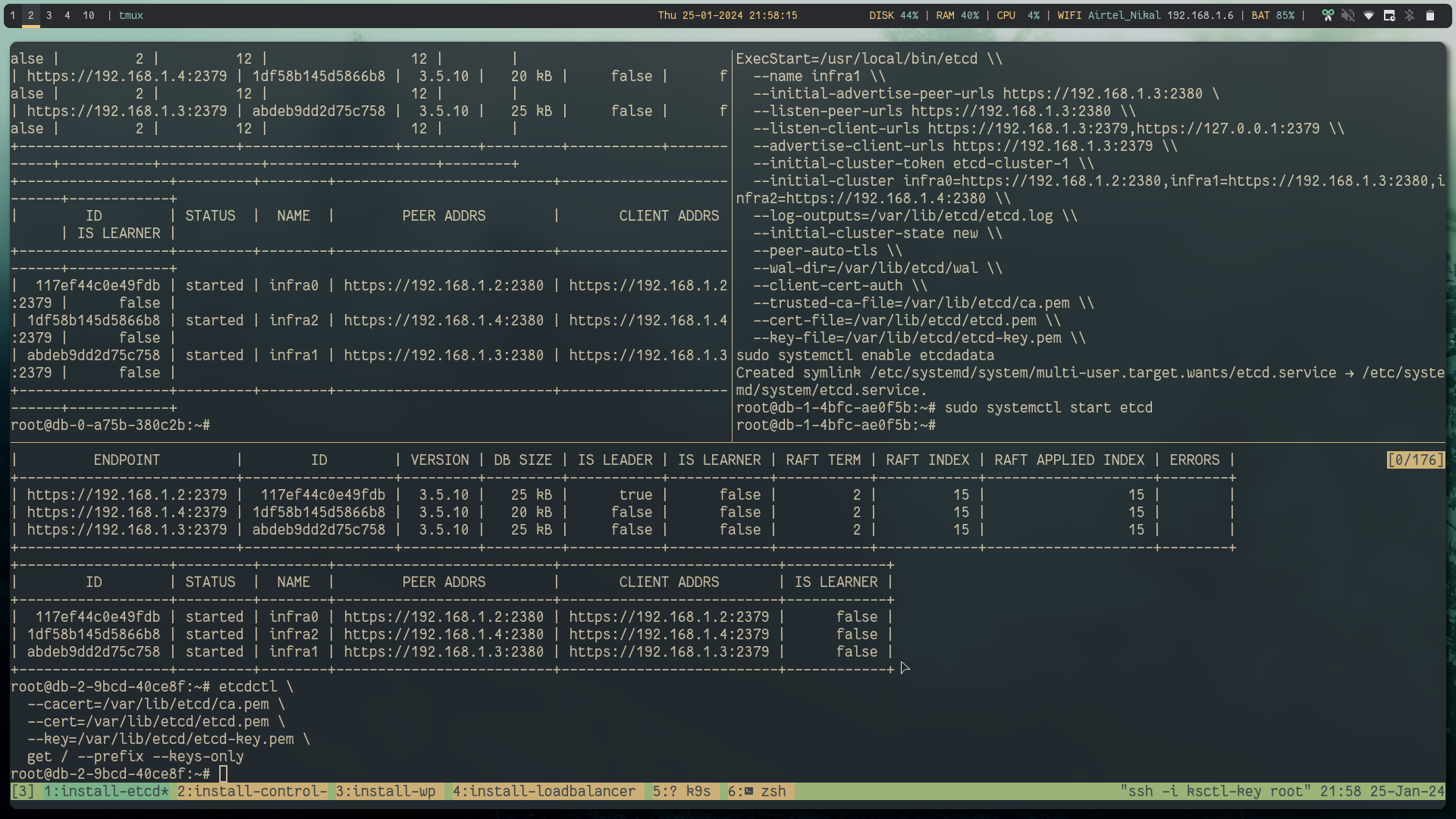Click the --initial-cluster-token etcd-cluster-1 line
1456x819 pixels.
pyautogui.click(x=923, y=163)
